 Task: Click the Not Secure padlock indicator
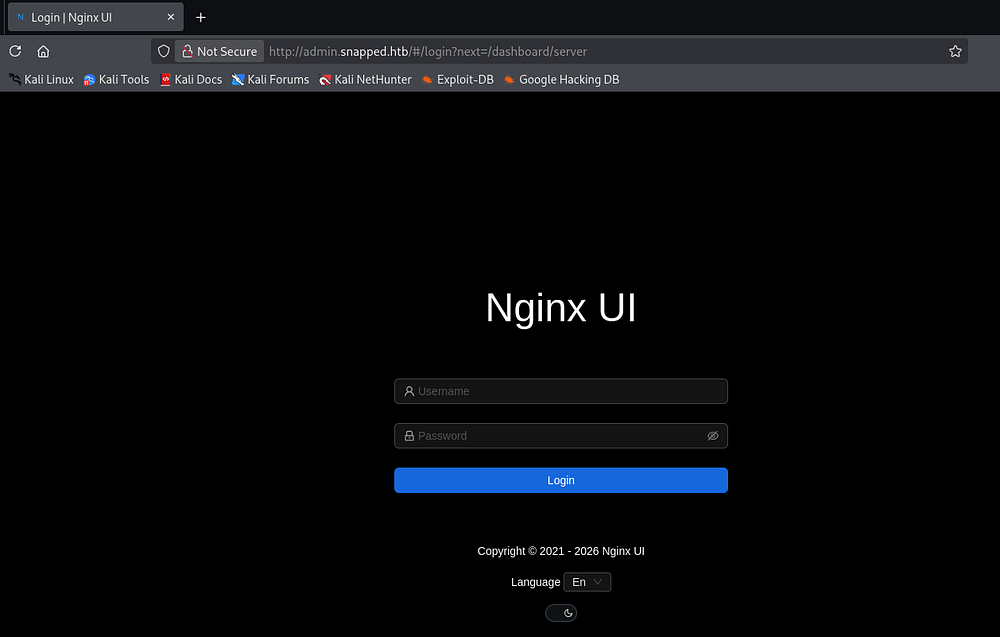(219, 51)
